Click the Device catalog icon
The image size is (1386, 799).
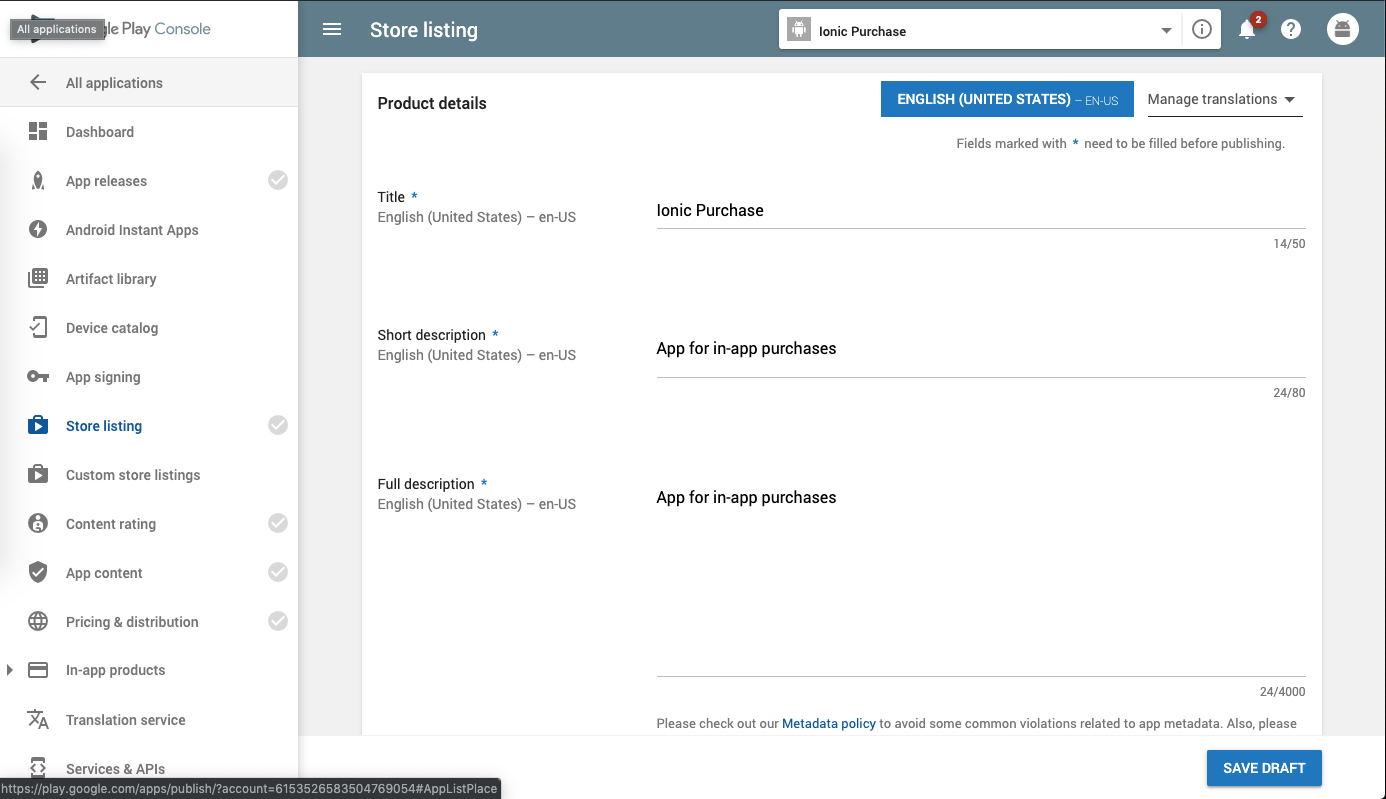[x=38, y=328]
